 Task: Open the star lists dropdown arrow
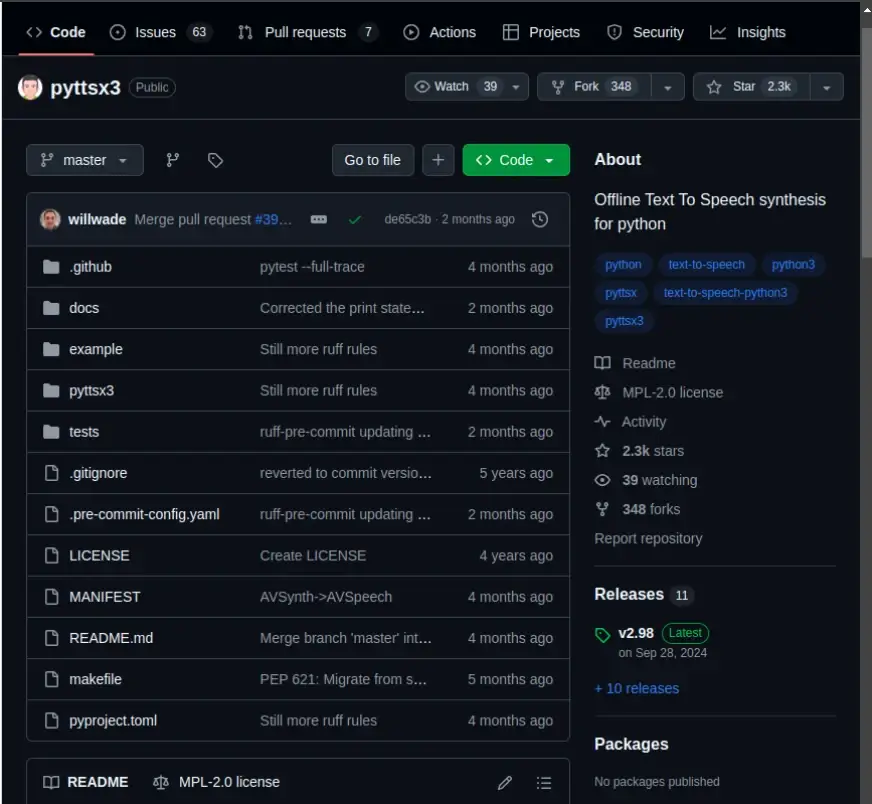[826, 87]
